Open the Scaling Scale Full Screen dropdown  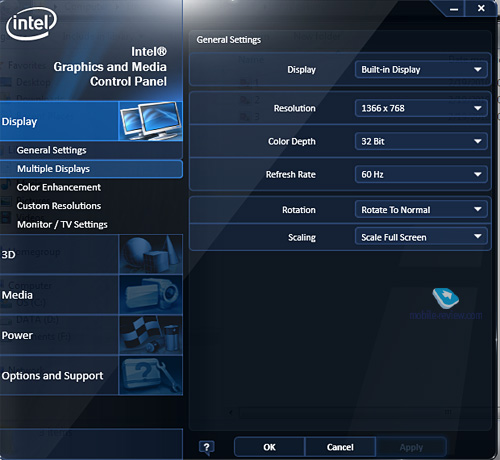click(x=421, y=237)
